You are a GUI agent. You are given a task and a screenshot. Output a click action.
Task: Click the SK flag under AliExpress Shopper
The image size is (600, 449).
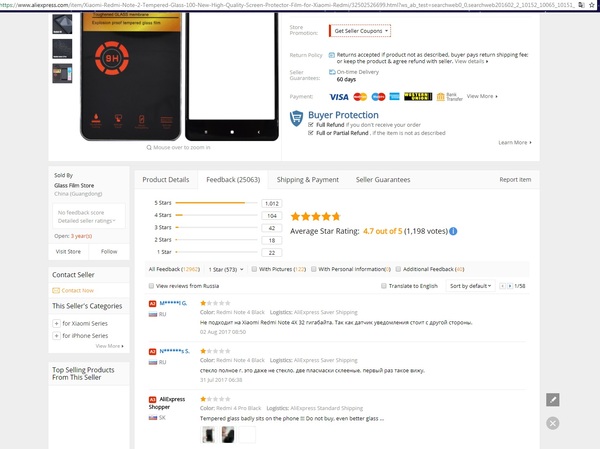(x=153, y=418)
